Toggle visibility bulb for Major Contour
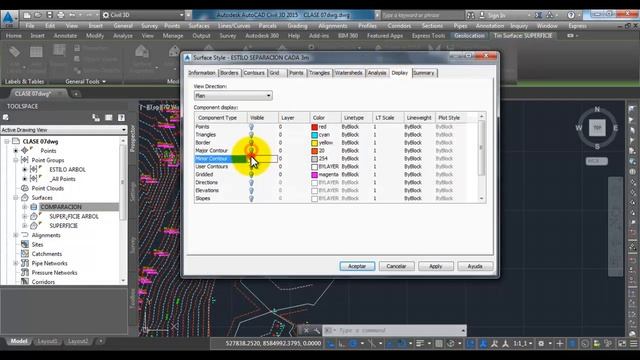Screen dimensions: 640x360 point(251,151)
